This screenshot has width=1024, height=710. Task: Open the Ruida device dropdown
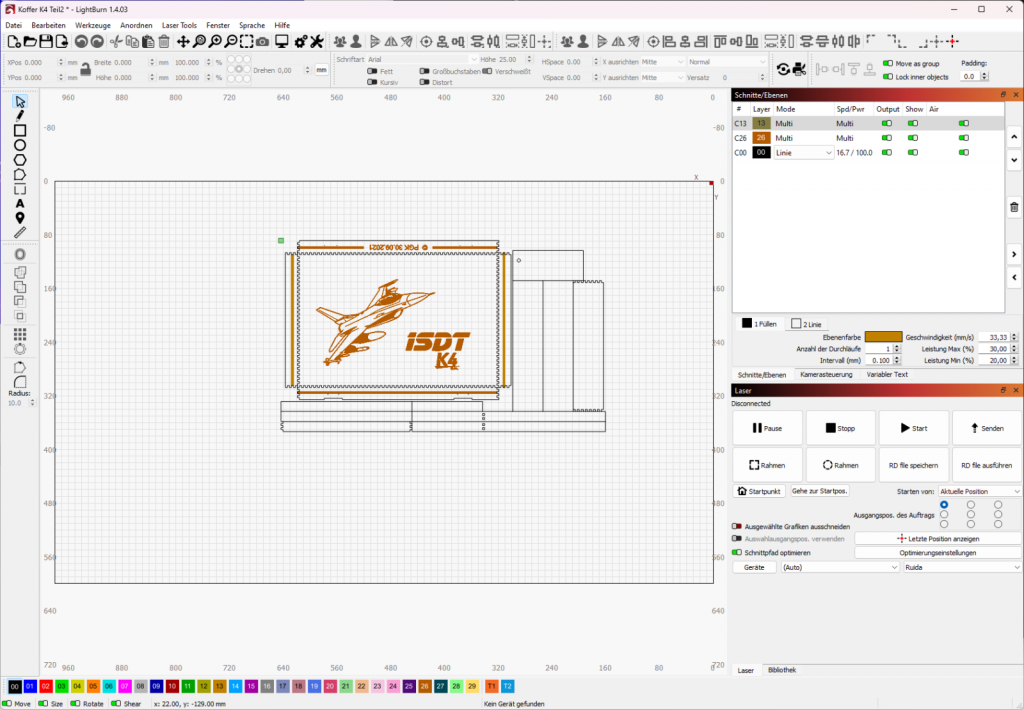click(x=961, y=567)
